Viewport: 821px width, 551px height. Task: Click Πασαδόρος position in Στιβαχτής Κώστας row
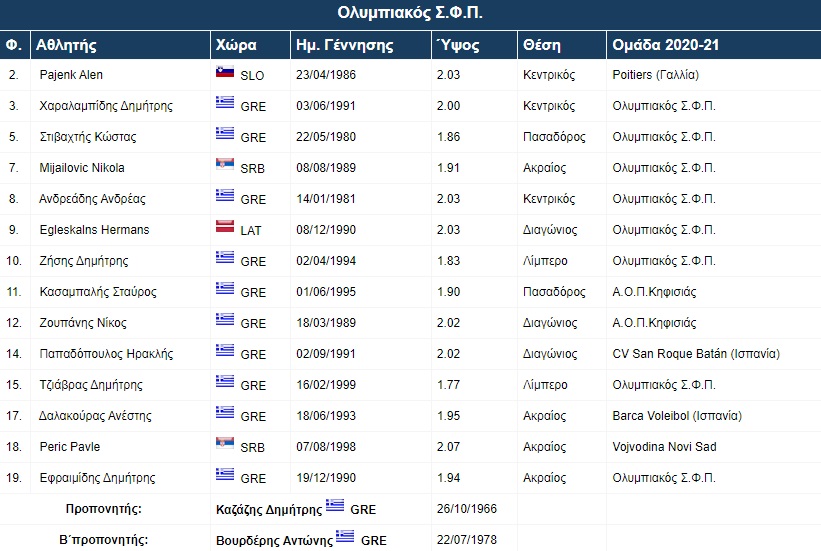[x=554, y=137]
